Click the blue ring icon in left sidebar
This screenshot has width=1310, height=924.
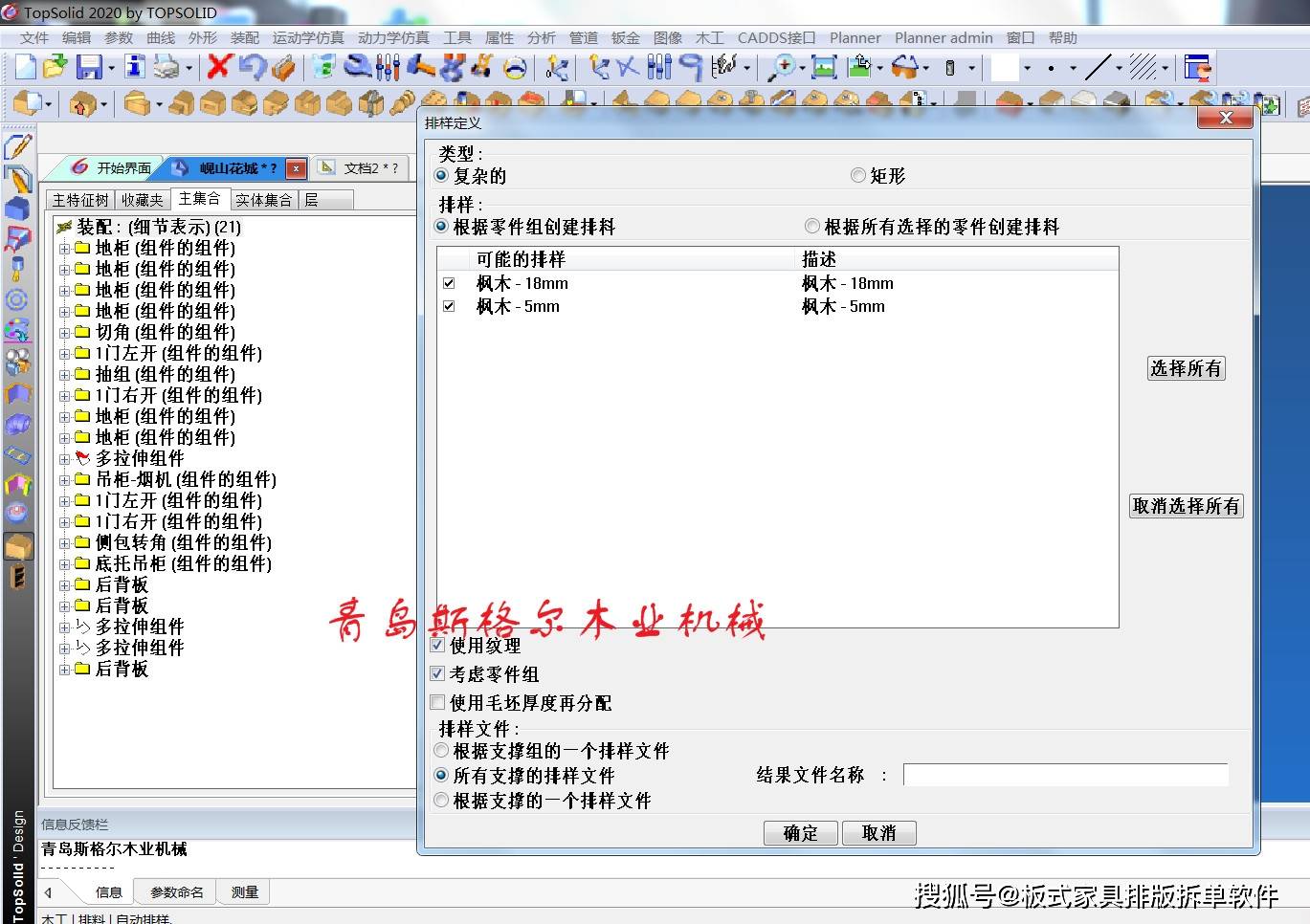pyautogui.click(x=17, y=300)
